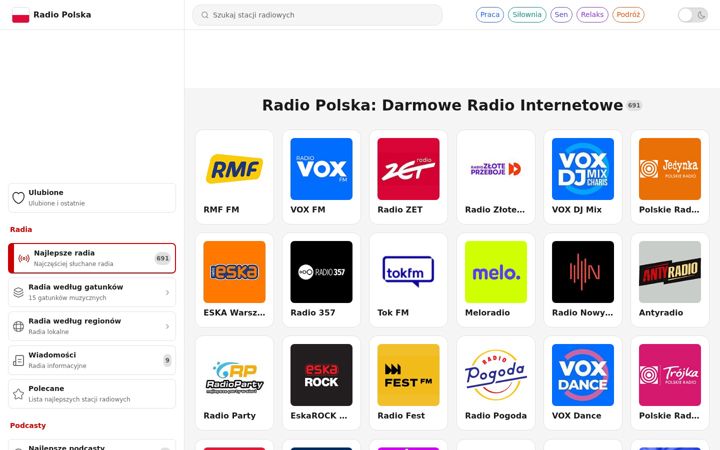The height and width of the screenshot is (450, 720).
Task: Click the "Radio Fest" station name
Action: pos(401,416)
